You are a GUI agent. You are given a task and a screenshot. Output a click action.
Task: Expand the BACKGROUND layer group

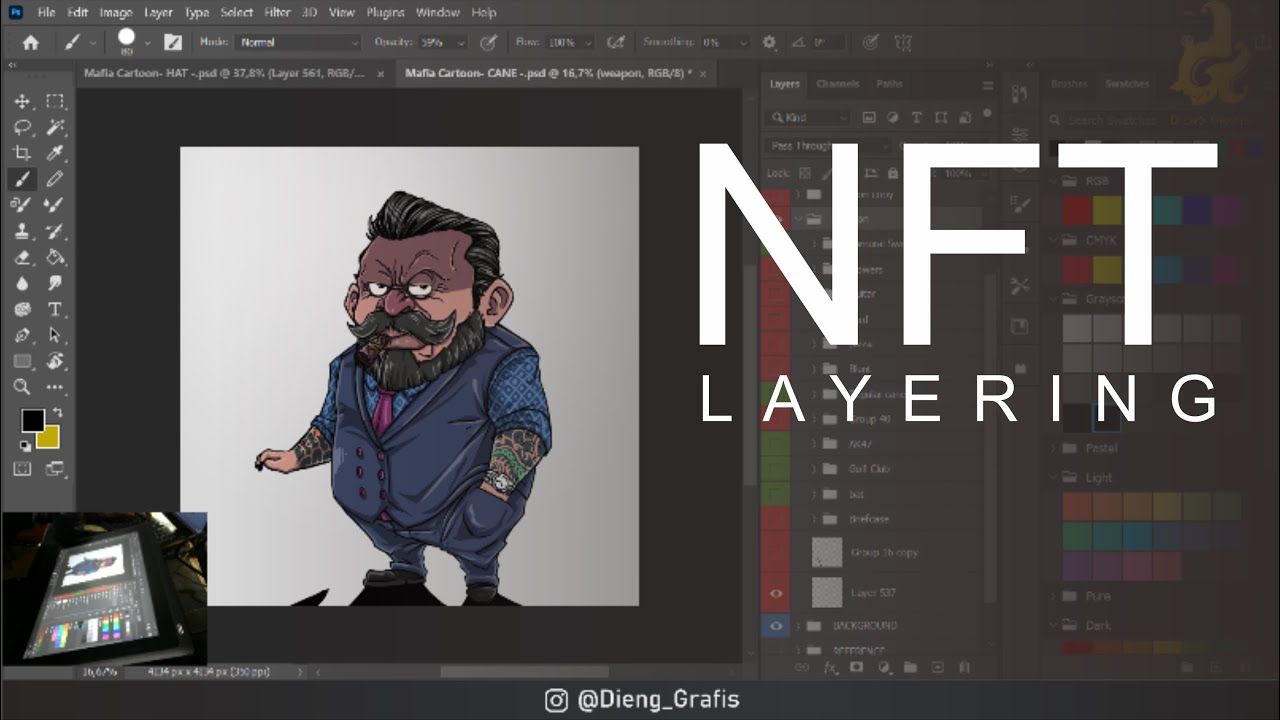tap(798, 626)
